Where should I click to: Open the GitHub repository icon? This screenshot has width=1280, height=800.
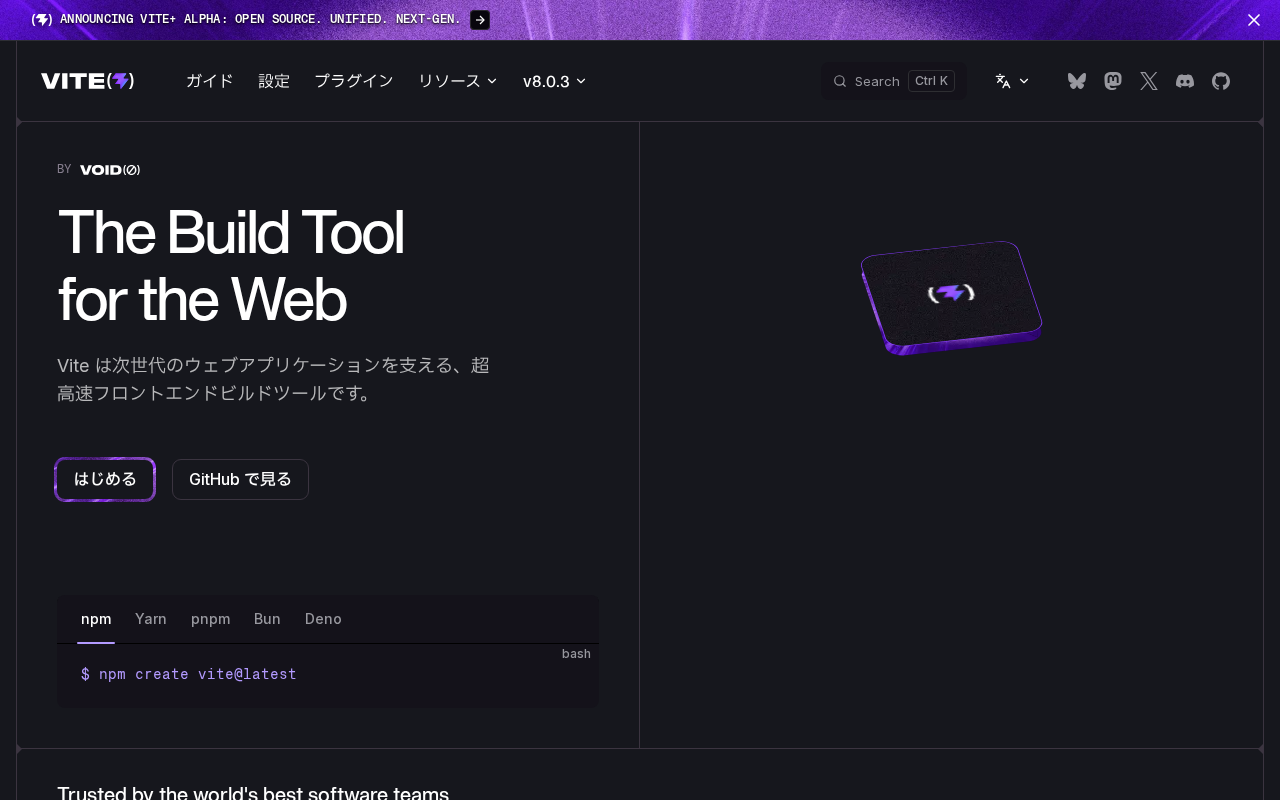(1221, 81)
